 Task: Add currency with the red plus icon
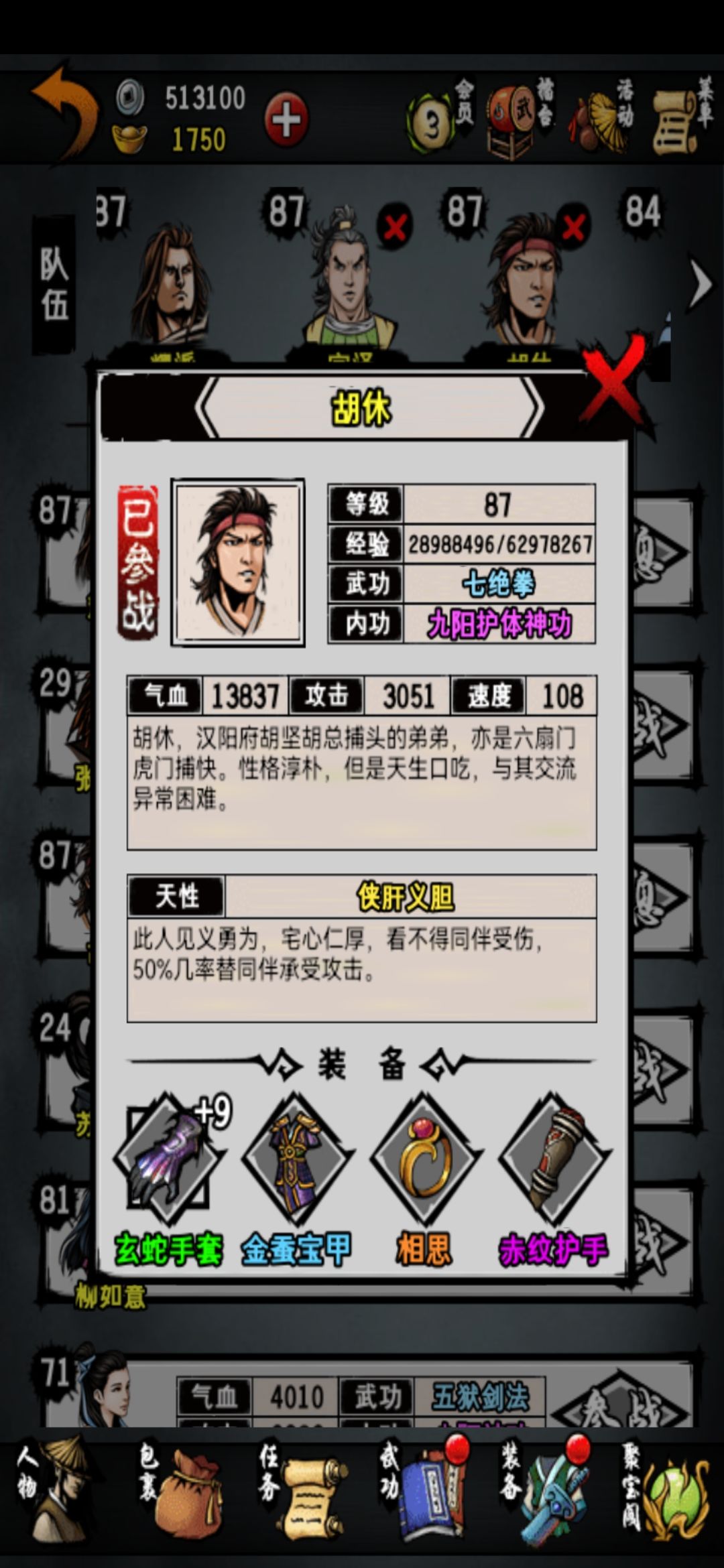click(x=286, y=120)
